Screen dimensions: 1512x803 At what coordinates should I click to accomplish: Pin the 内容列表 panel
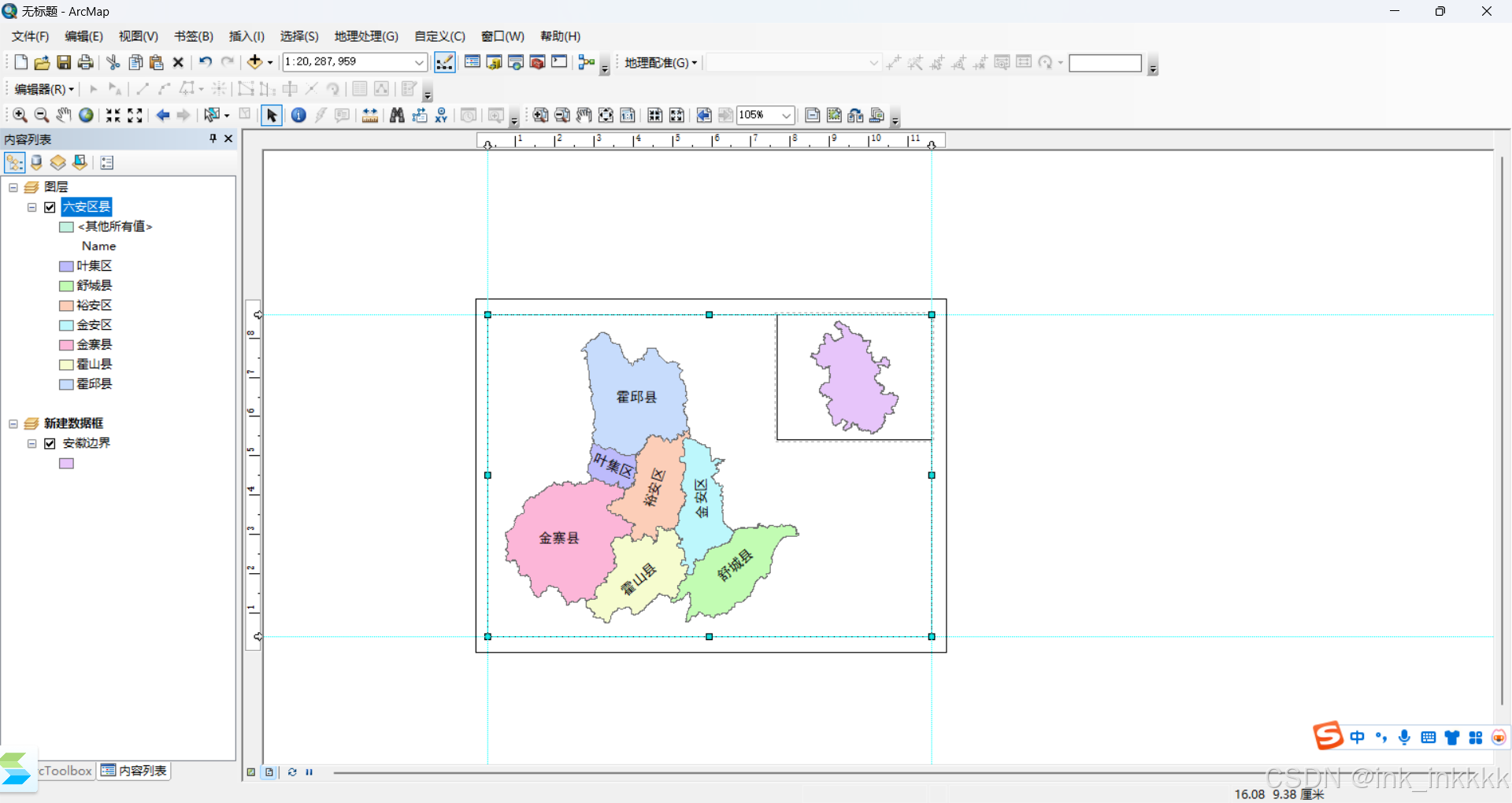pos(213,139)
